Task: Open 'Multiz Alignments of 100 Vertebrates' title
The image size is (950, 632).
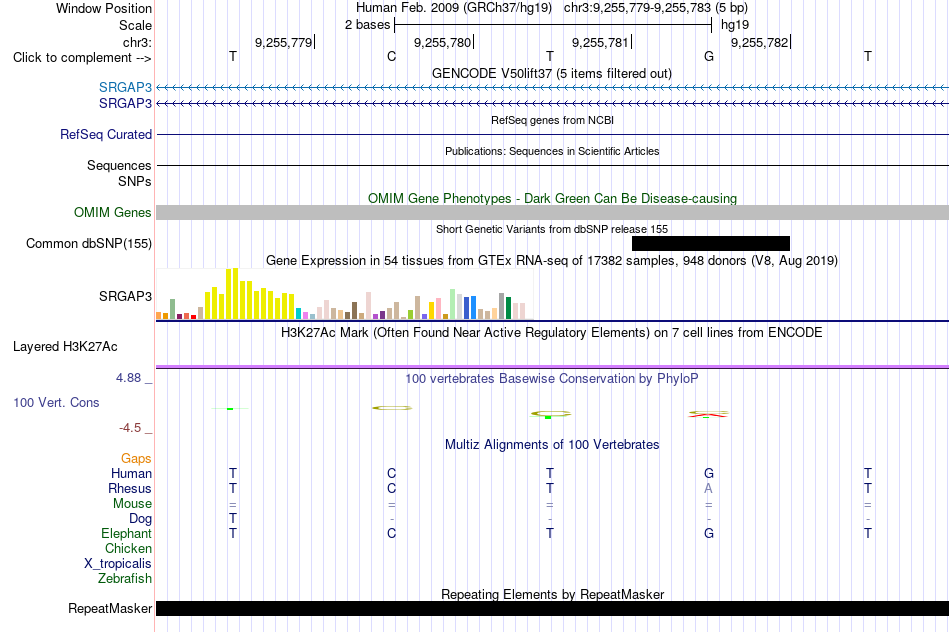Action: click(552, 445)
